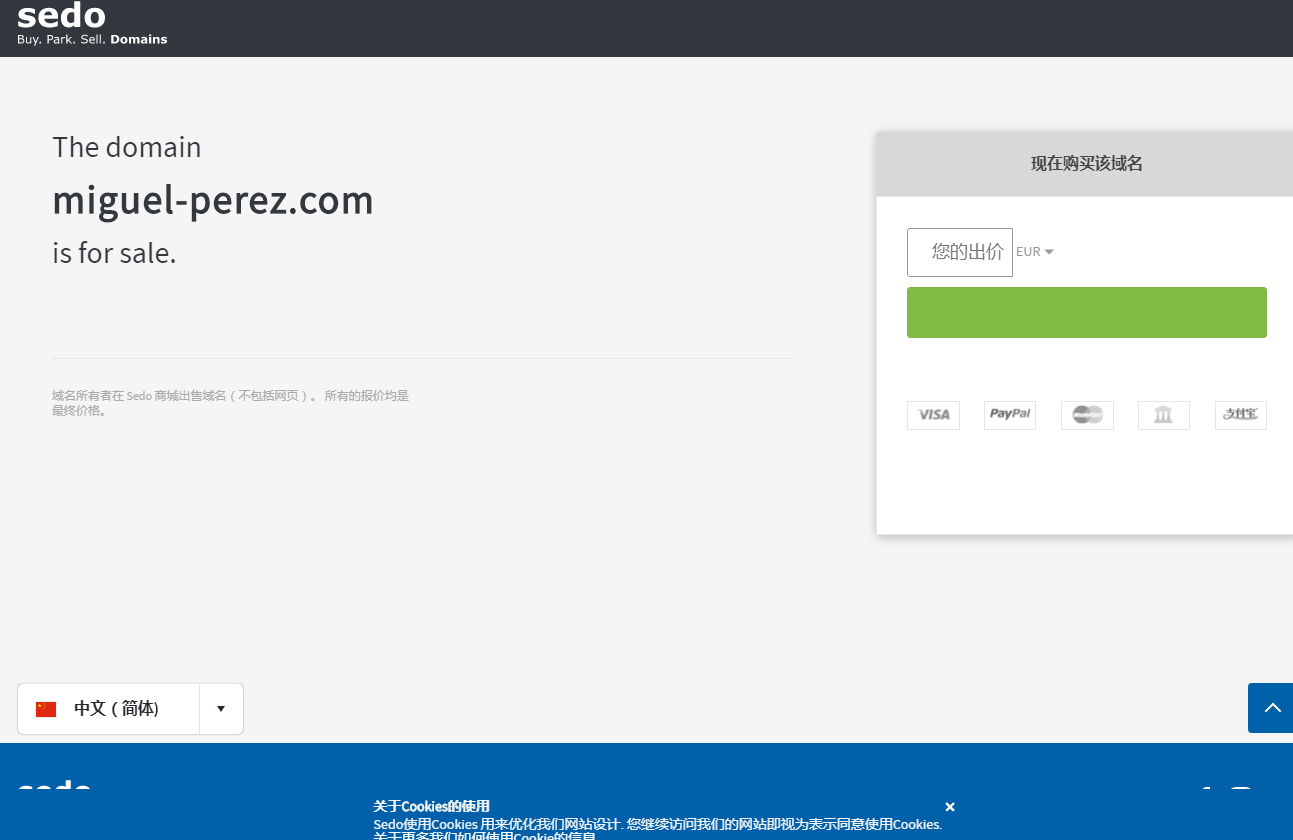Select the Visa payment icon
The height and width of the screenshot is (840, 1293).
point(933,415)
